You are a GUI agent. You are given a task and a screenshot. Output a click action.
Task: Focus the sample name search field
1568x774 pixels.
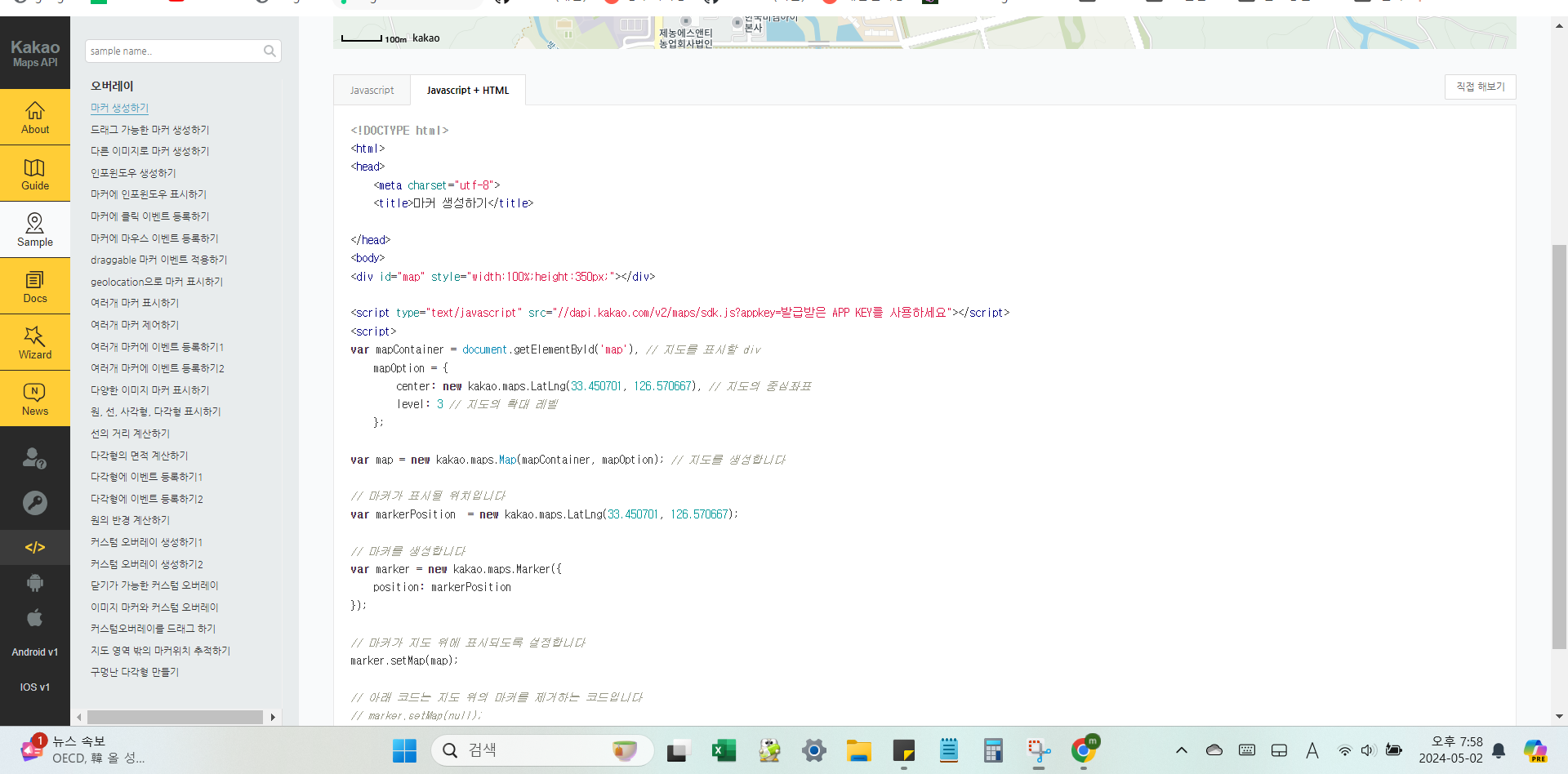183,51
